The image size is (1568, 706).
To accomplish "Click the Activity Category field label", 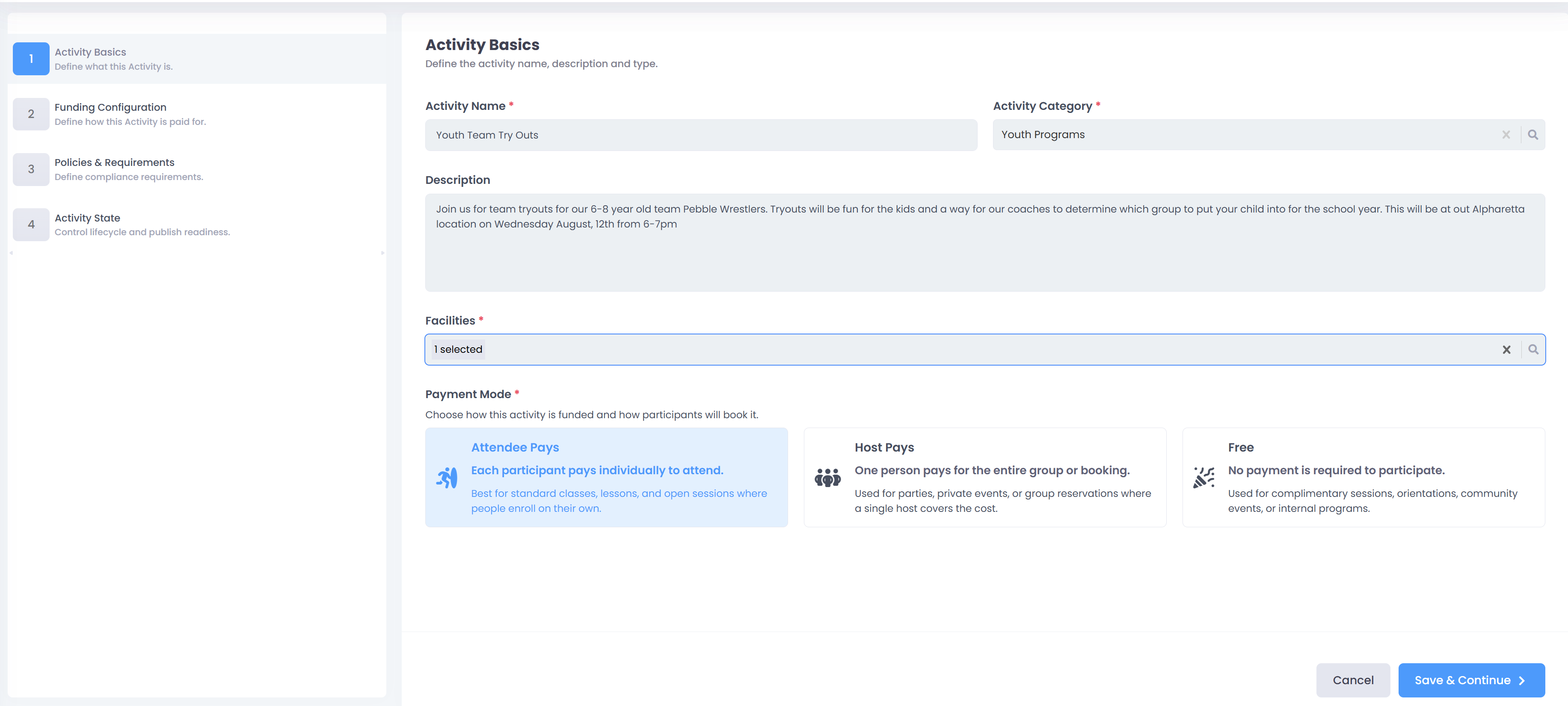I will tap(1042, 106).
